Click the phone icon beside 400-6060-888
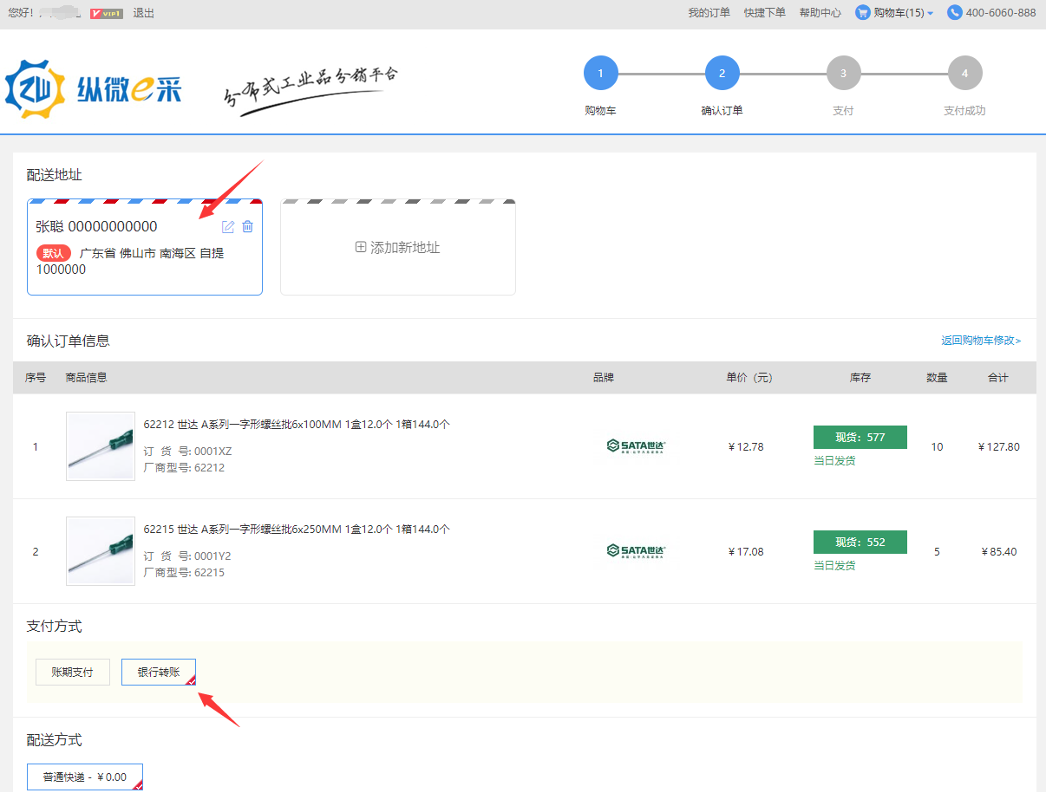Image resolution: width=1046 pixels, height=792 pixels. (x=955, y=13)
